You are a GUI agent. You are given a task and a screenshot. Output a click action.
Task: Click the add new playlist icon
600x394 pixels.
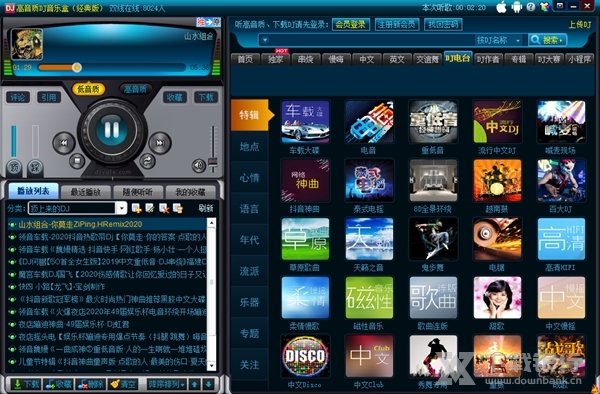click(136, 208)
